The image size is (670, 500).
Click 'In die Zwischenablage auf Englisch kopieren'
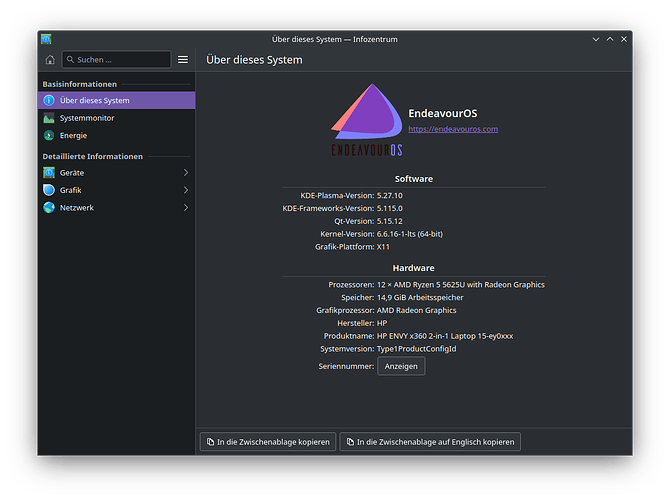[x=430, y=442]
